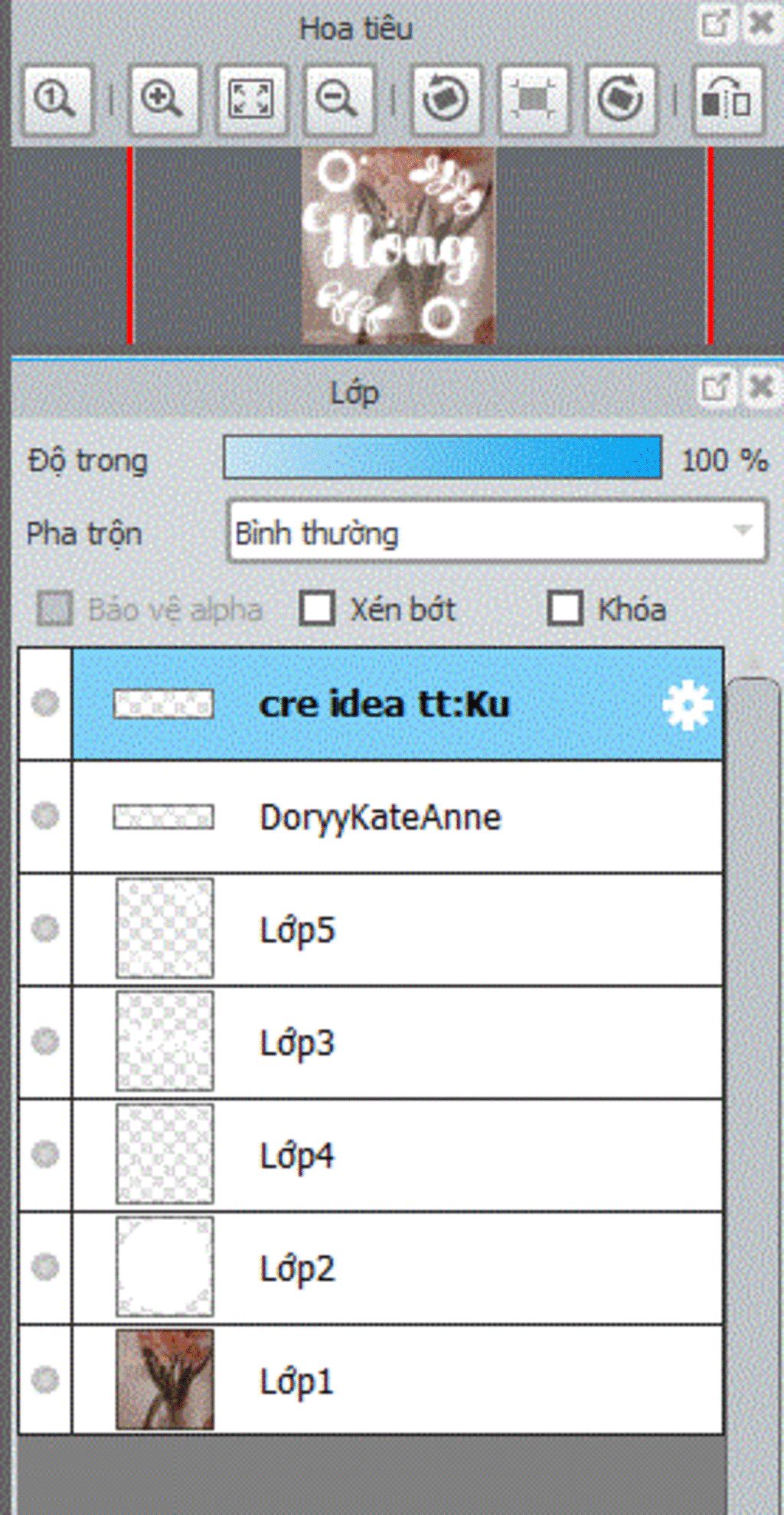Fit canvas to window icon
Viewport: 784px width, 1515px height.
[251, 100]
